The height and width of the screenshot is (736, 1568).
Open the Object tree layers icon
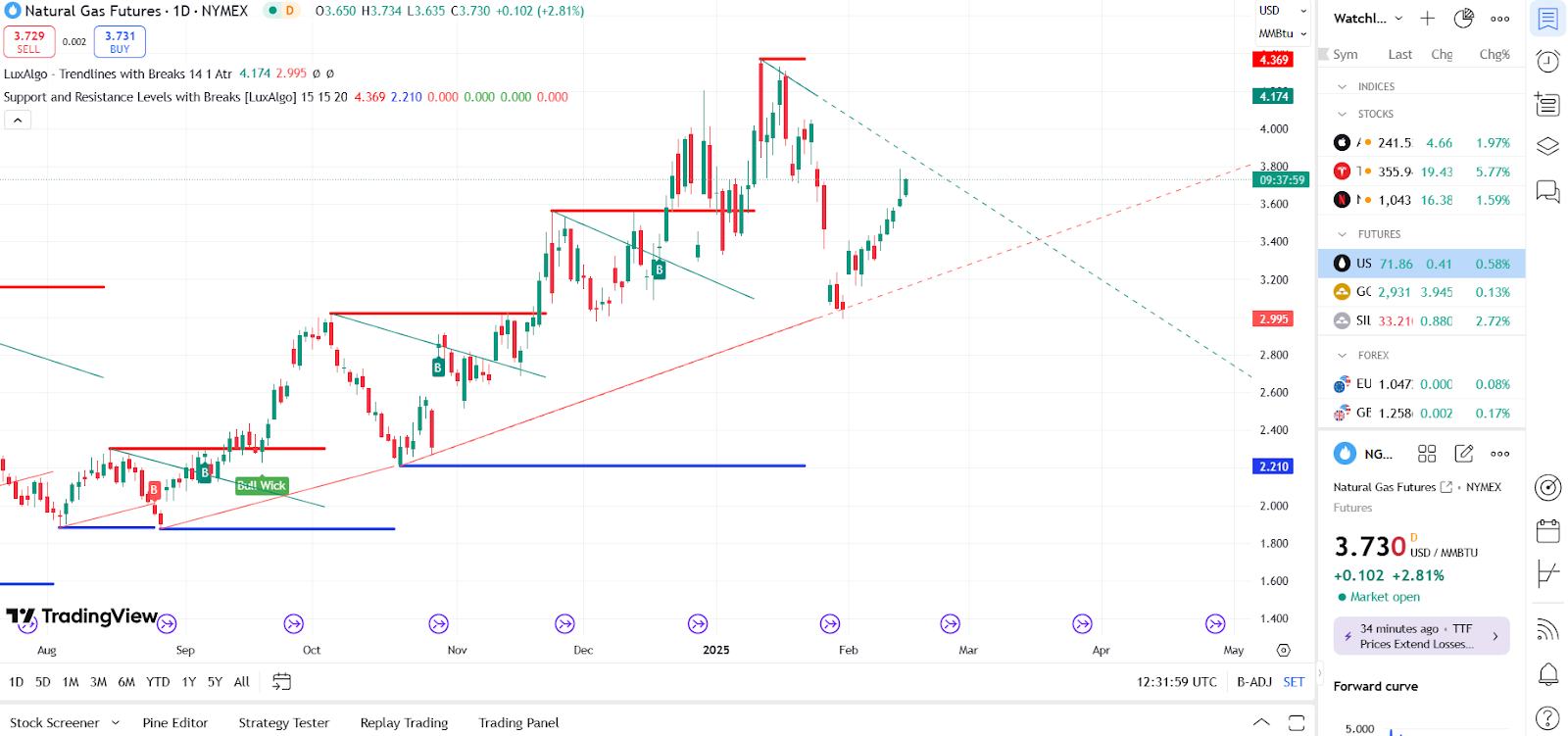[1548, 146]
